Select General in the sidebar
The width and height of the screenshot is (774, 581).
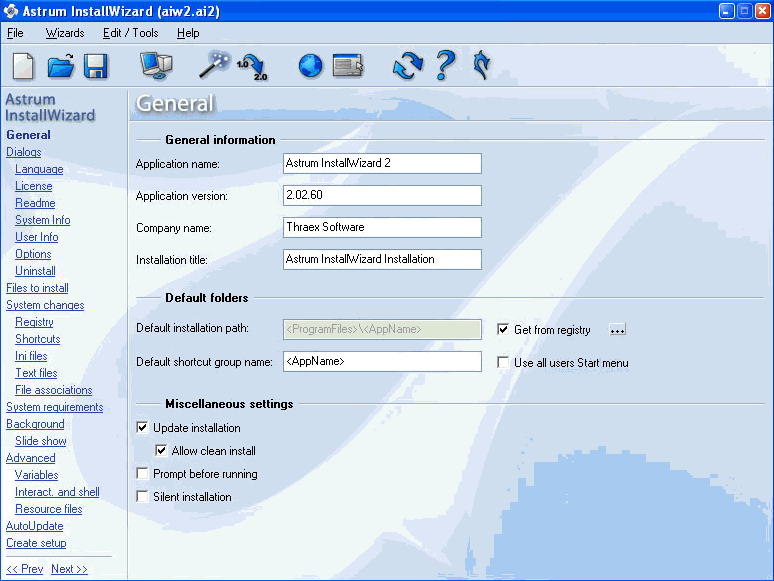(28, 135)
